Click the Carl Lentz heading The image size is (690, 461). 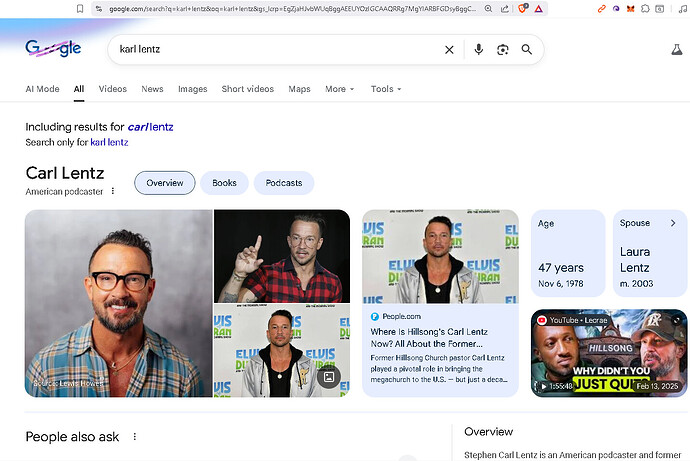[65, 173]
